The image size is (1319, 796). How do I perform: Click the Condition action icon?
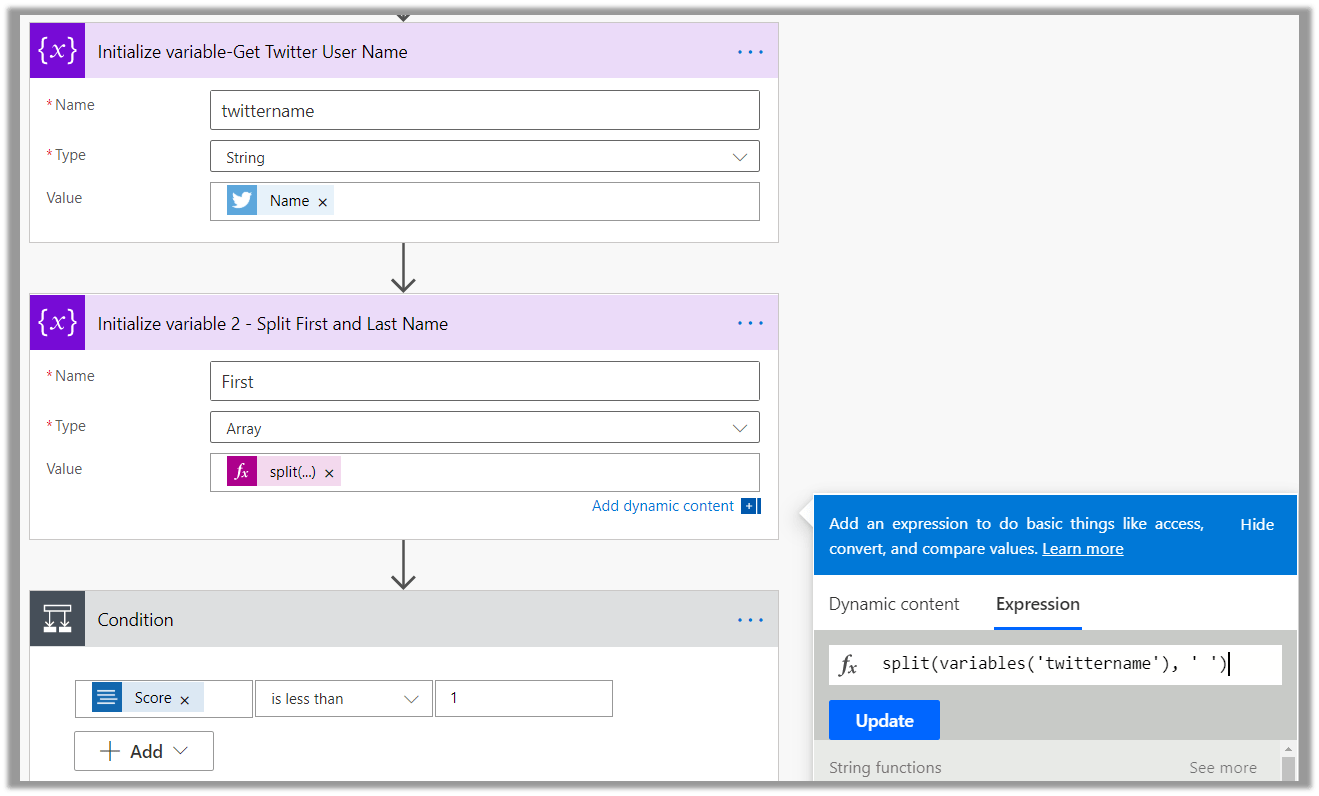[57, 619]
